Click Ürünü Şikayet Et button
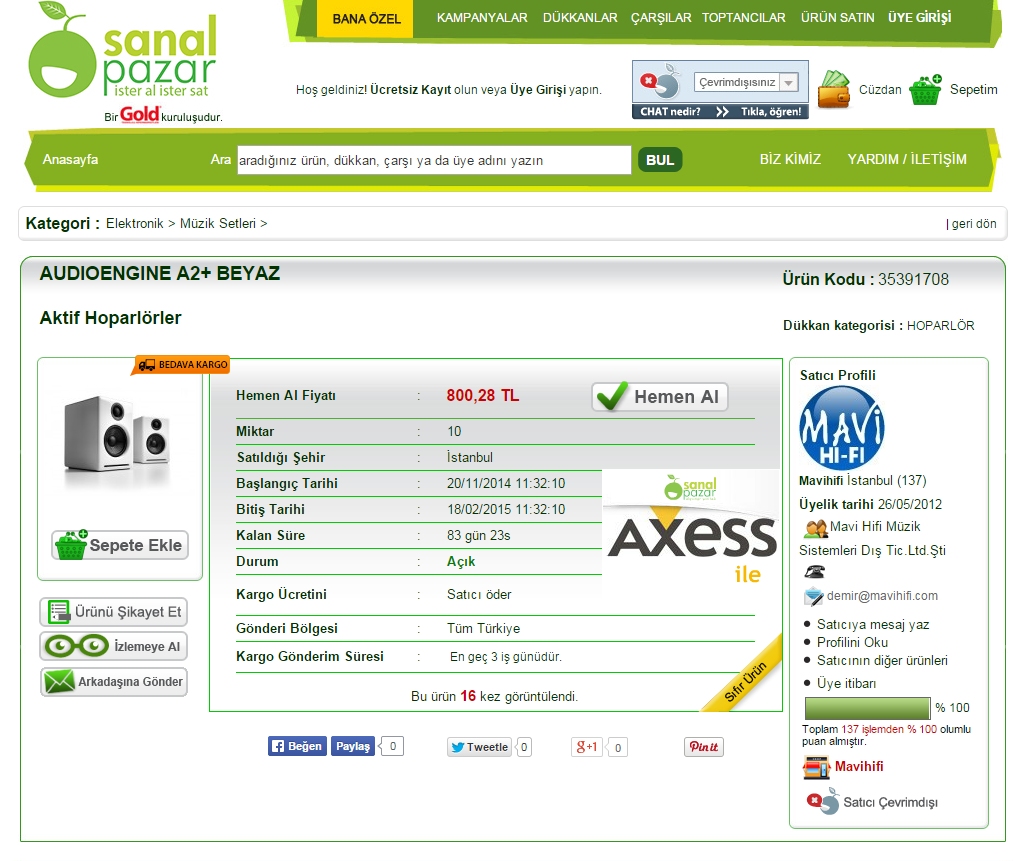 coord(114,612)
